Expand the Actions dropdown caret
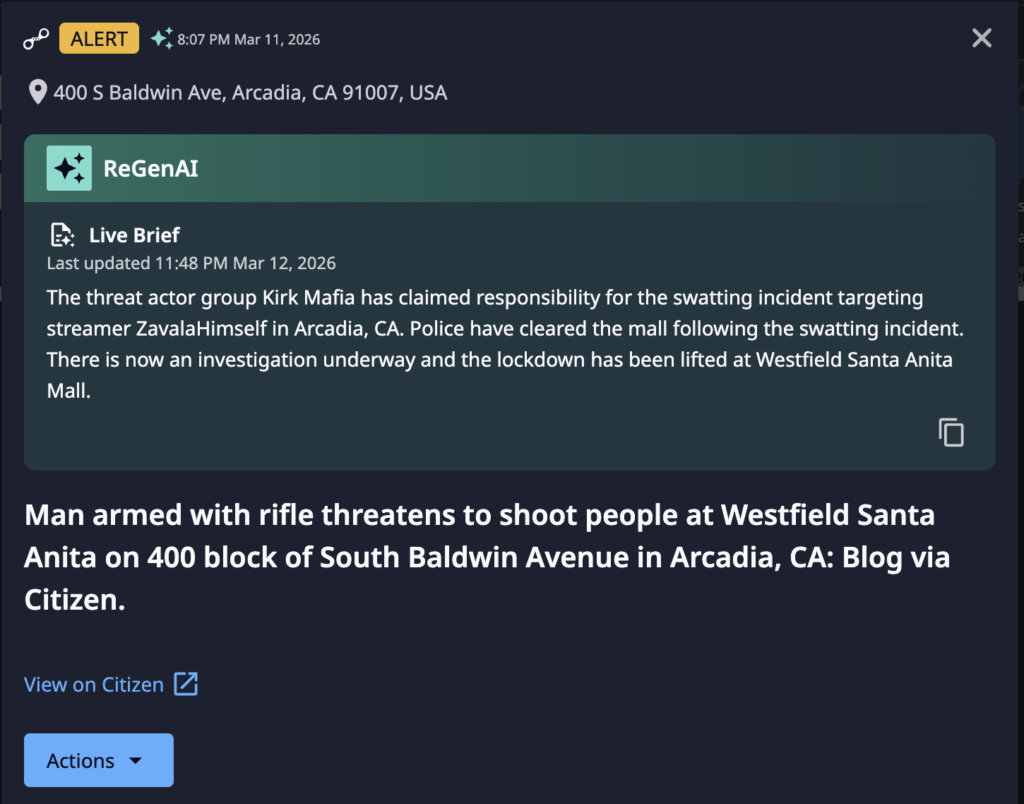 pyautogui.click(x=136, y=761)
